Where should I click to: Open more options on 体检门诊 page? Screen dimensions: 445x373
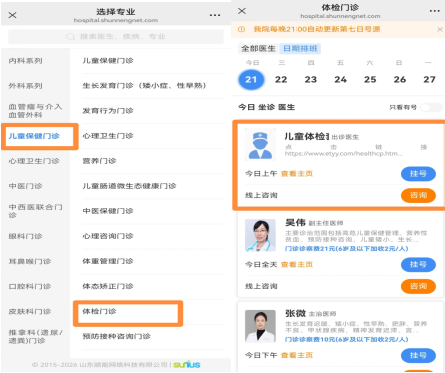(x=435, y=11)
